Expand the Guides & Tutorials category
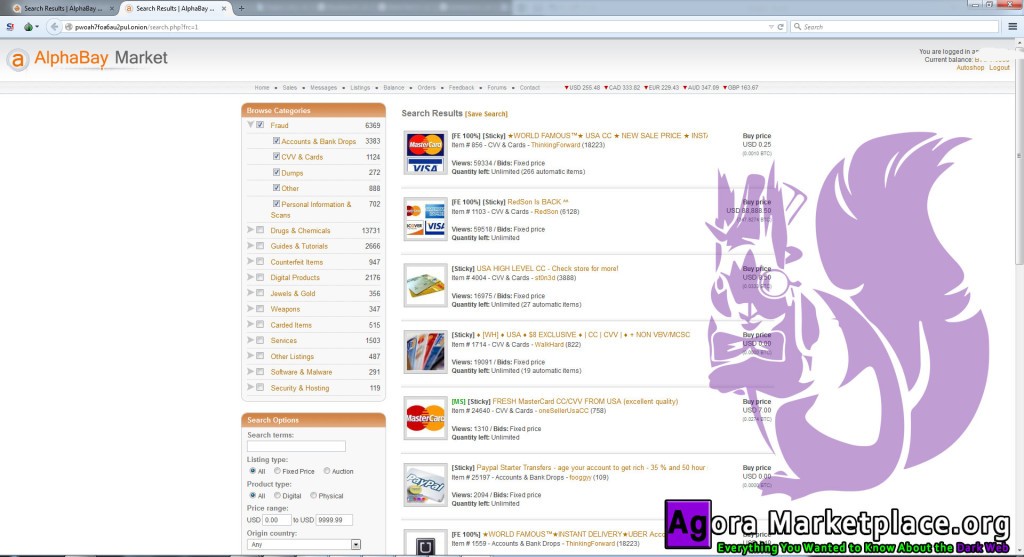 coord(250,246)
